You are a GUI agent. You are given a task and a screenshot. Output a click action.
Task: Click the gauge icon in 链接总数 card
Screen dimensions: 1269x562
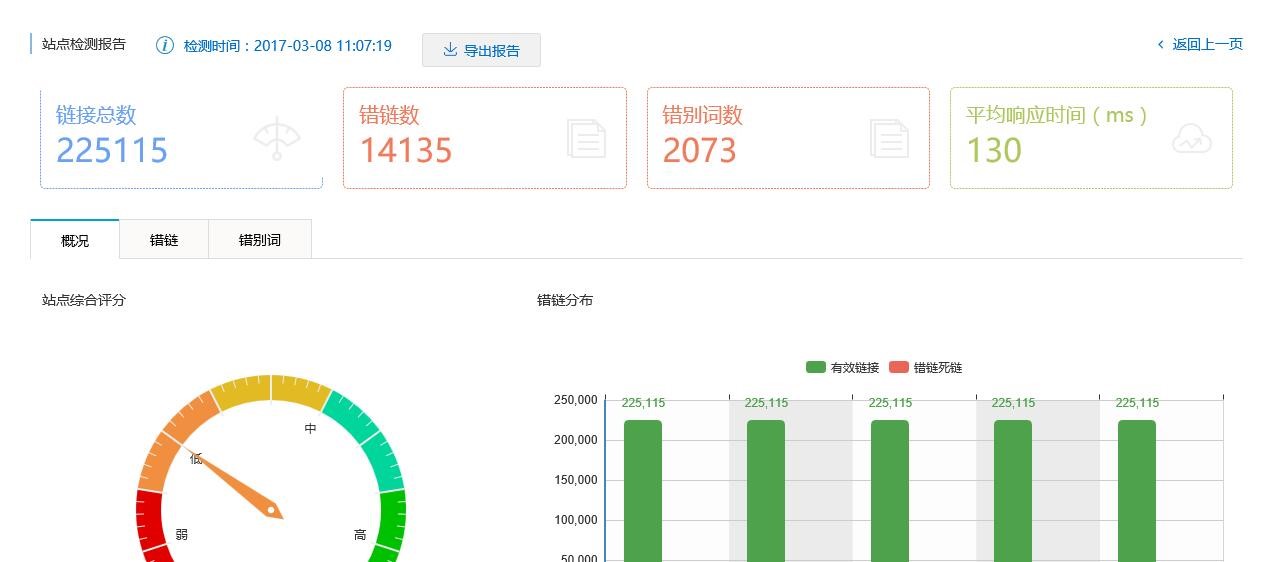pos(277,138)
